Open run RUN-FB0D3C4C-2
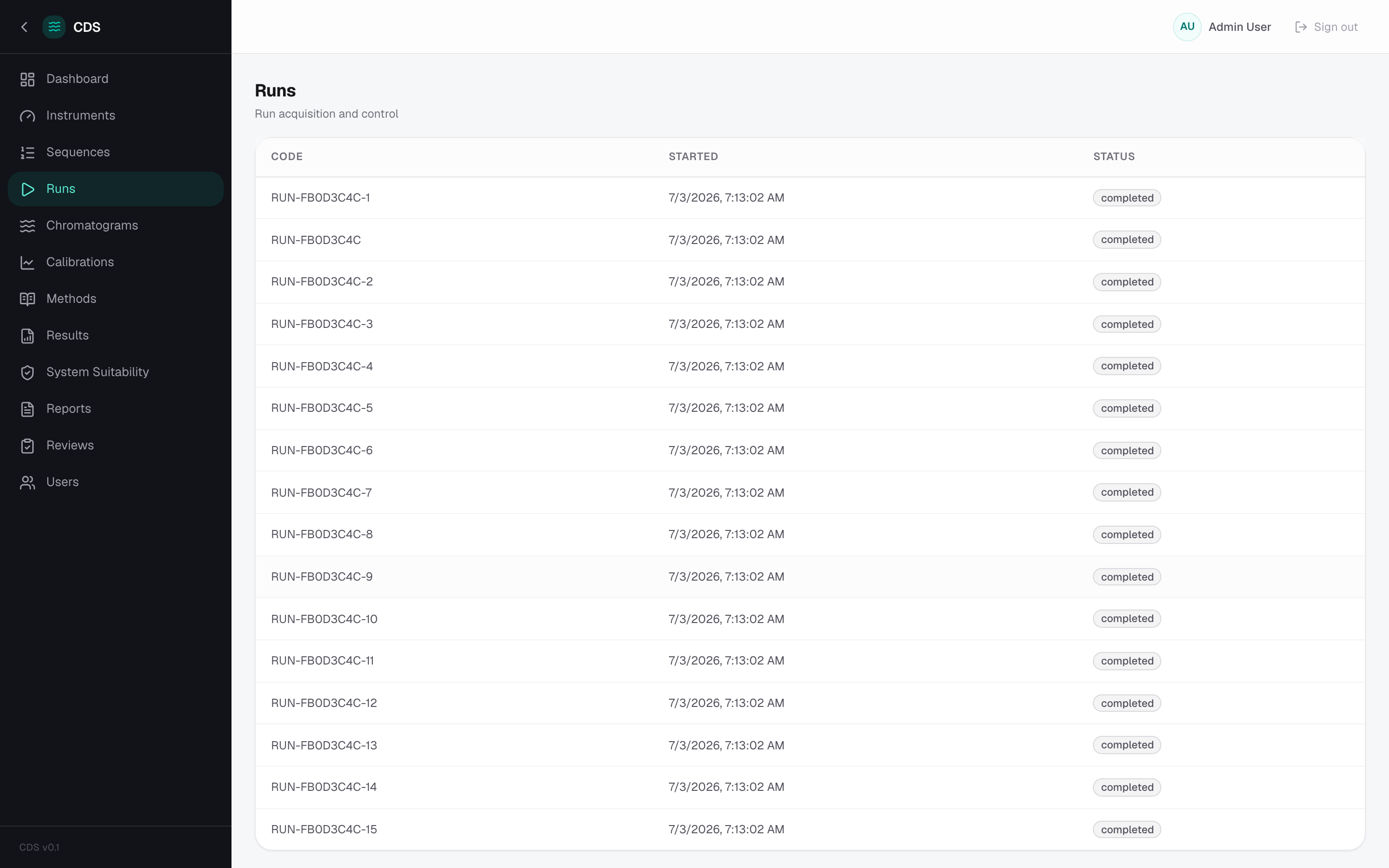This screenshot has height=868, width=1389. (321, 282)
